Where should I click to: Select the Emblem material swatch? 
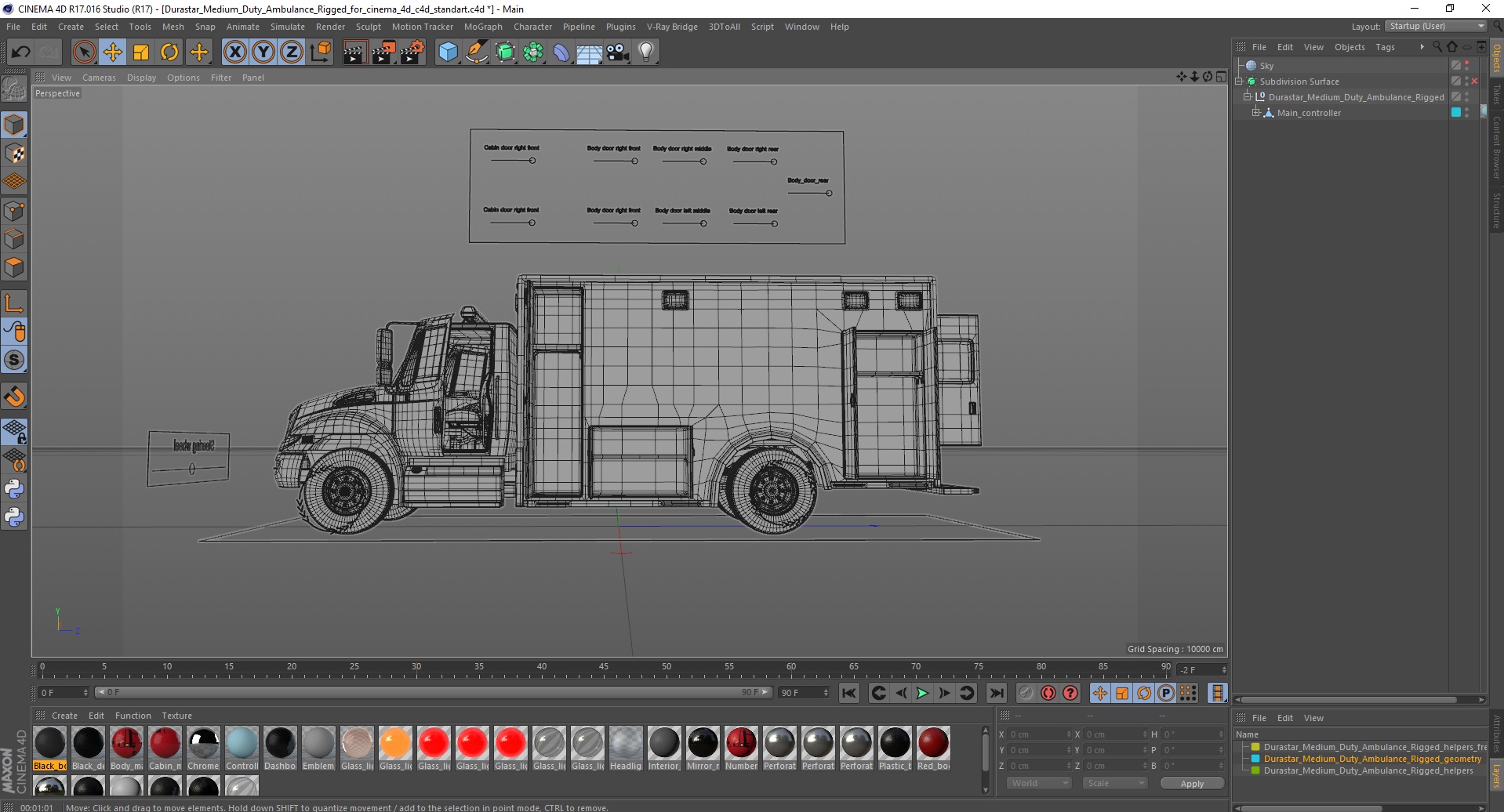coord(318,749)
